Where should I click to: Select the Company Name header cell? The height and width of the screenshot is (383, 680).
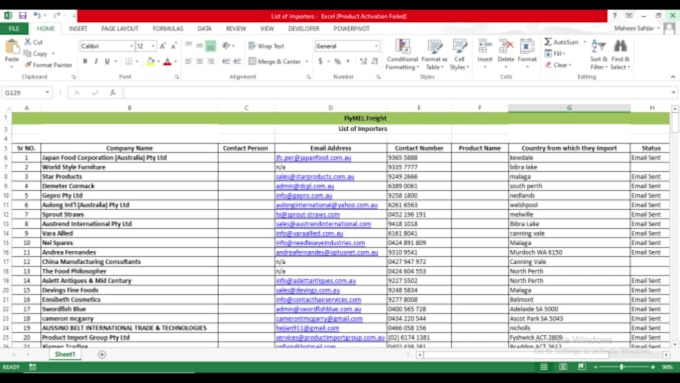129,148
